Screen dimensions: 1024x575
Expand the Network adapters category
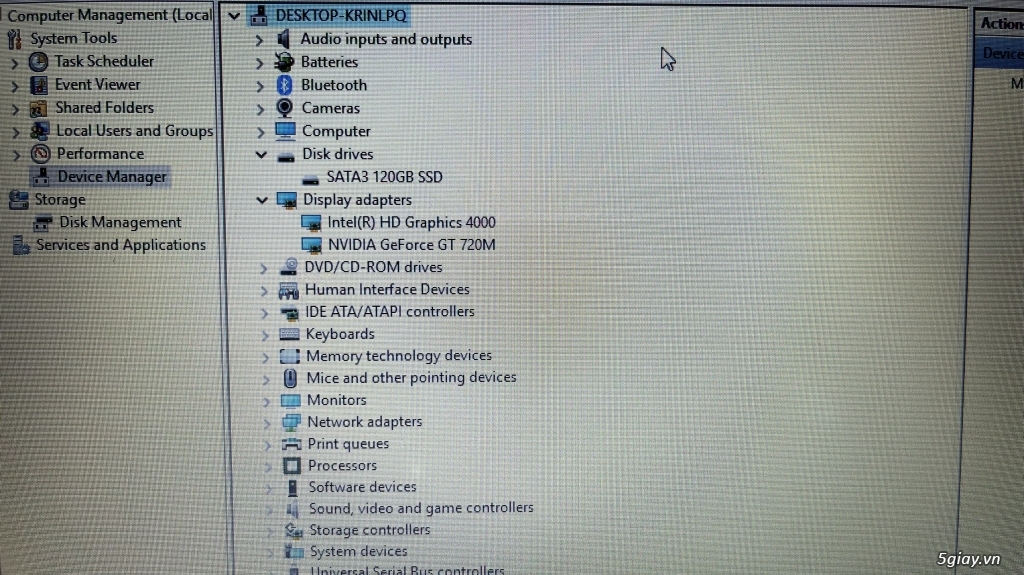coord(266,423)
